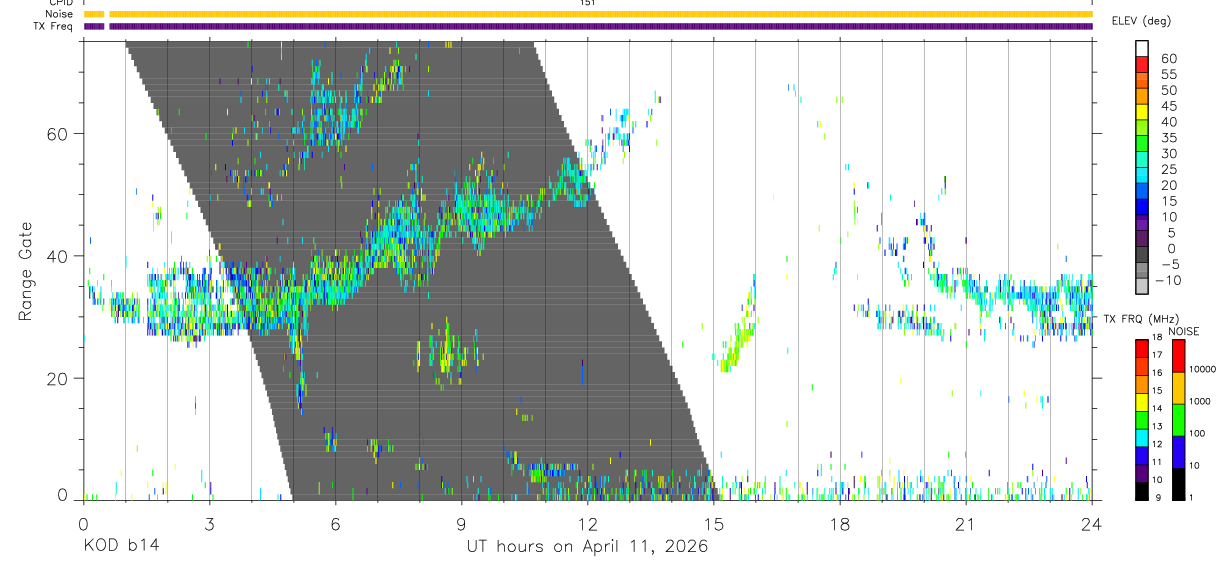Click the '14' label on the TX FRQ scale
1228x567 pixels.
click(1157, 408)
